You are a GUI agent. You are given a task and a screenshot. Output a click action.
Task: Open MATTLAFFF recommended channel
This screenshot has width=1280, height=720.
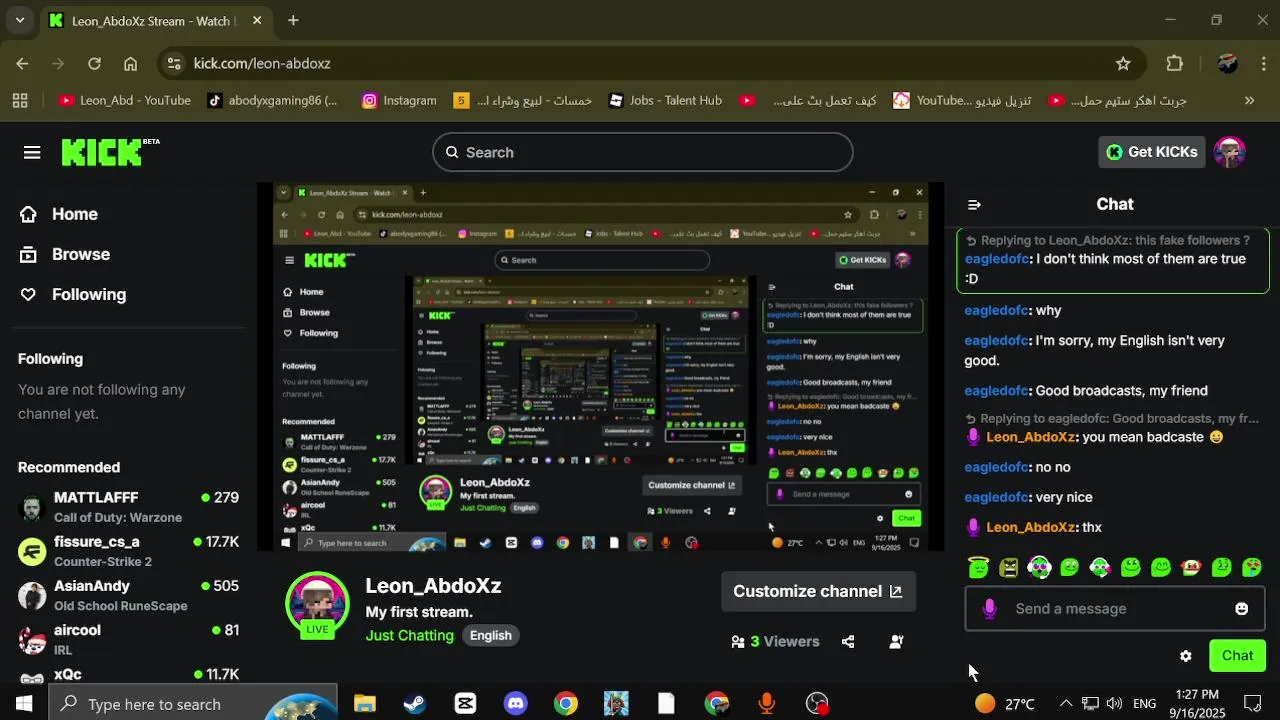click(128, 506)
